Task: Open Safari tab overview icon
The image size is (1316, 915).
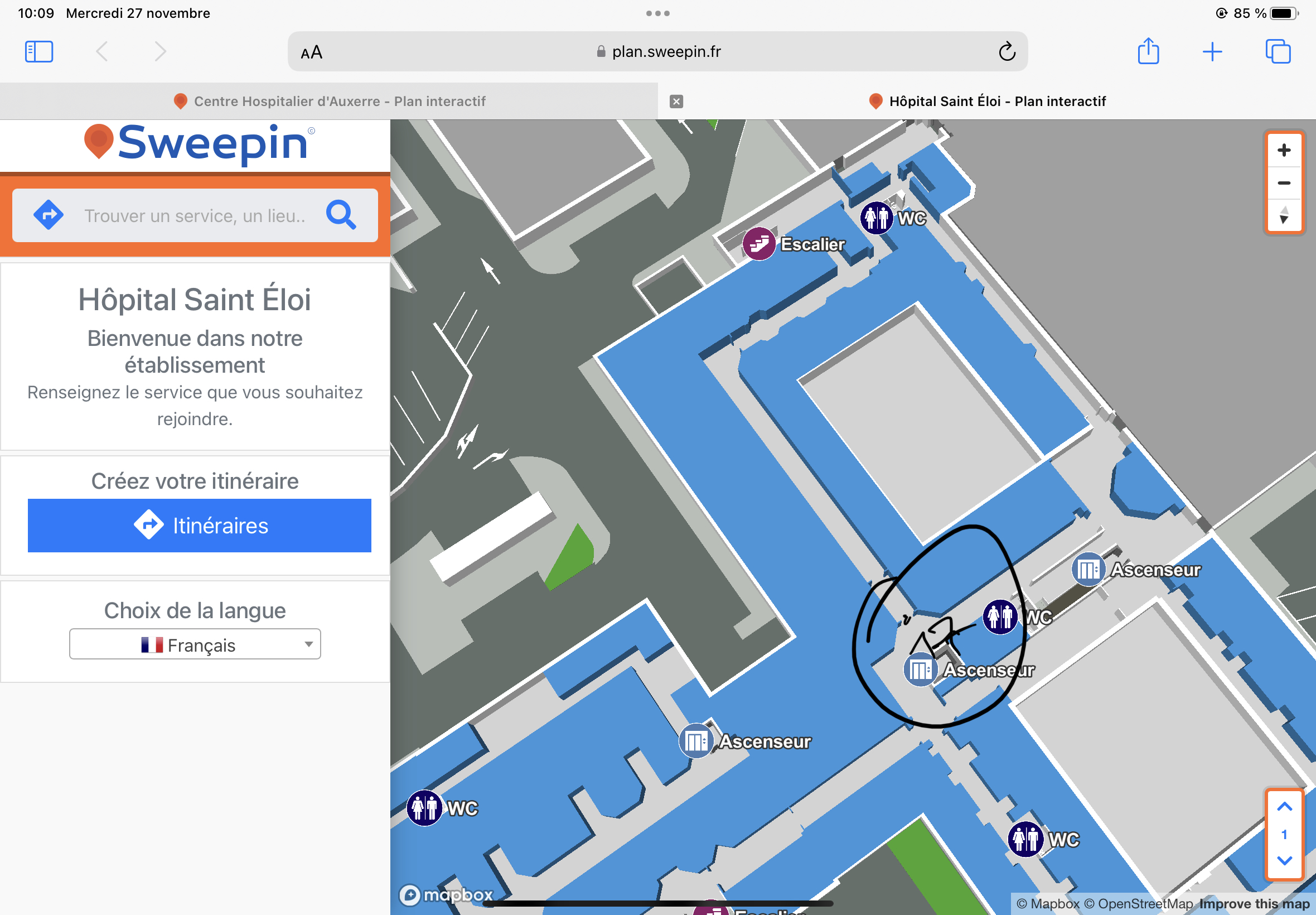Action: [1278, 51]
